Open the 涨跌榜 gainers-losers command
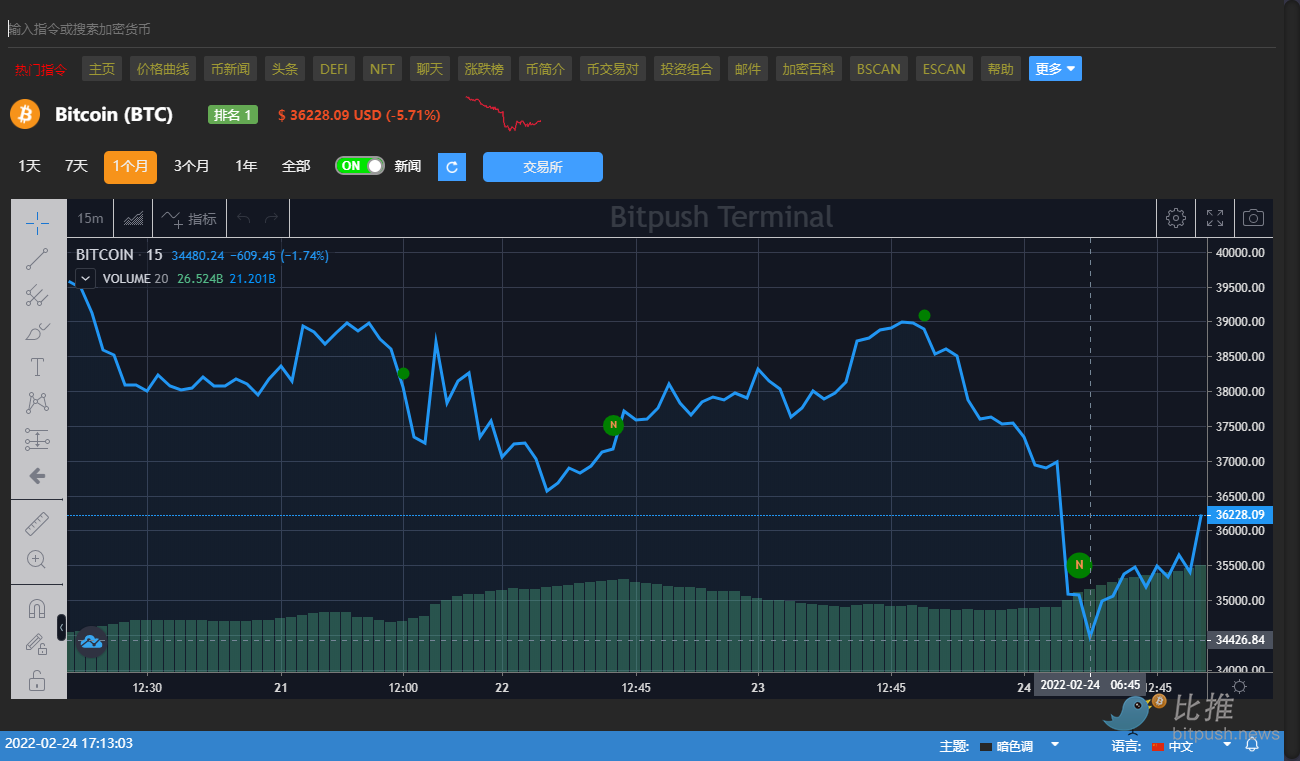The width and height of the screenshot is (1300, 761). pyautogui.click(x=485, y=69)
